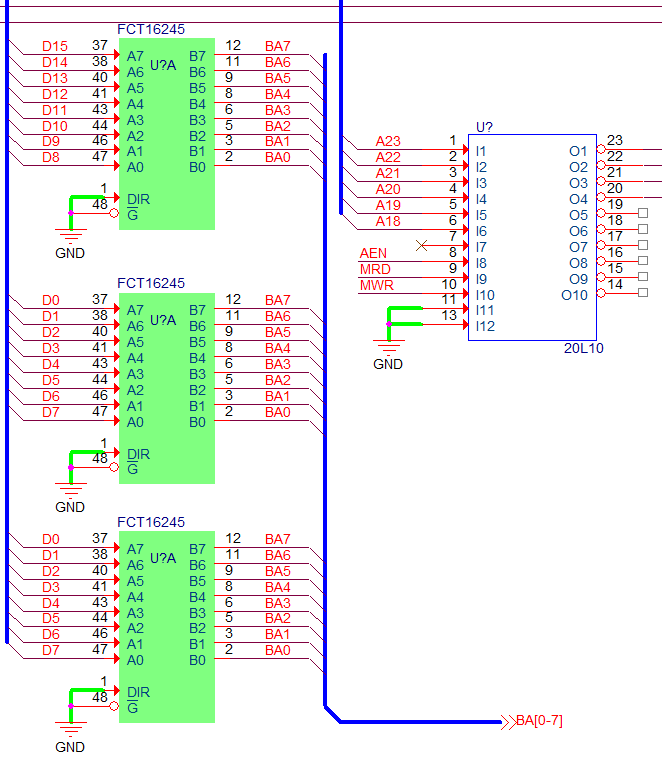Click the I7 input pin name
Screen dimensions: 662x758
click(x=481, y=248)
